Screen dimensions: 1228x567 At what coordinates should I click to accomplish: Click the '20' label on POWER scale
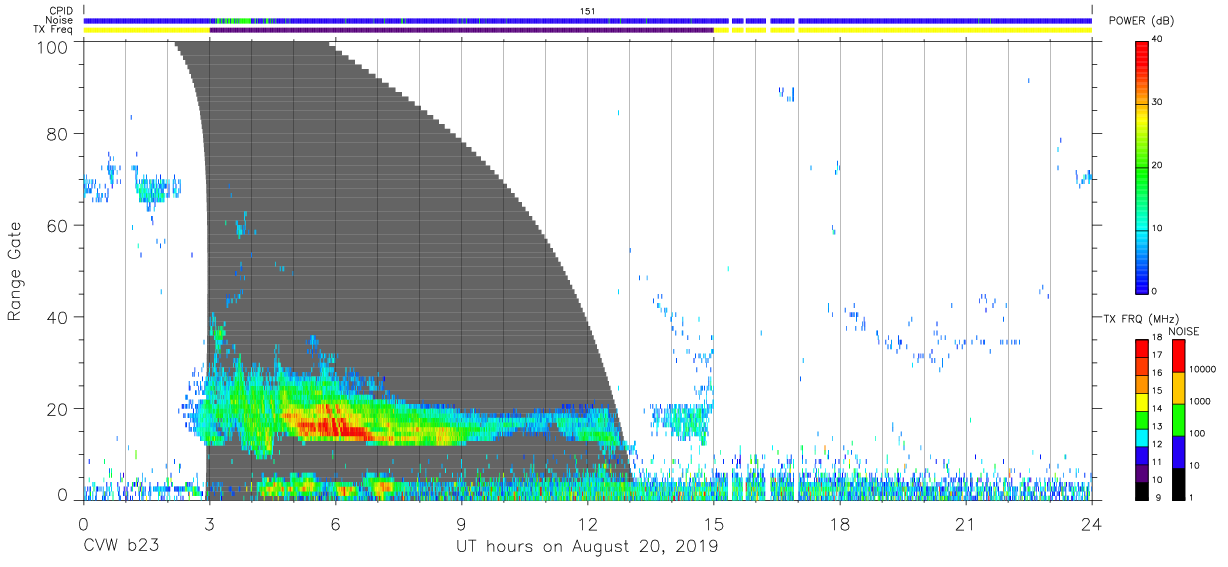1158,166
